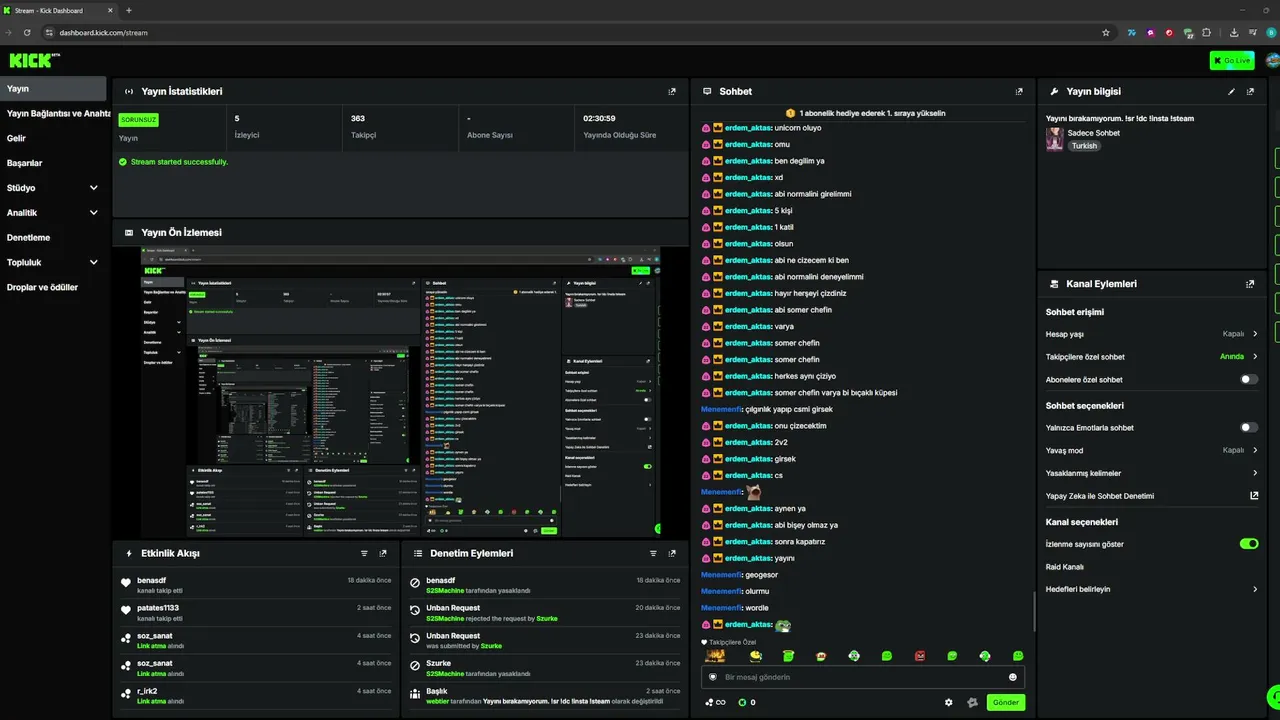Viewport: 1280px width, 720px height.
Task: Open the starburst icon beside Gönder
Action: [972, 702]
